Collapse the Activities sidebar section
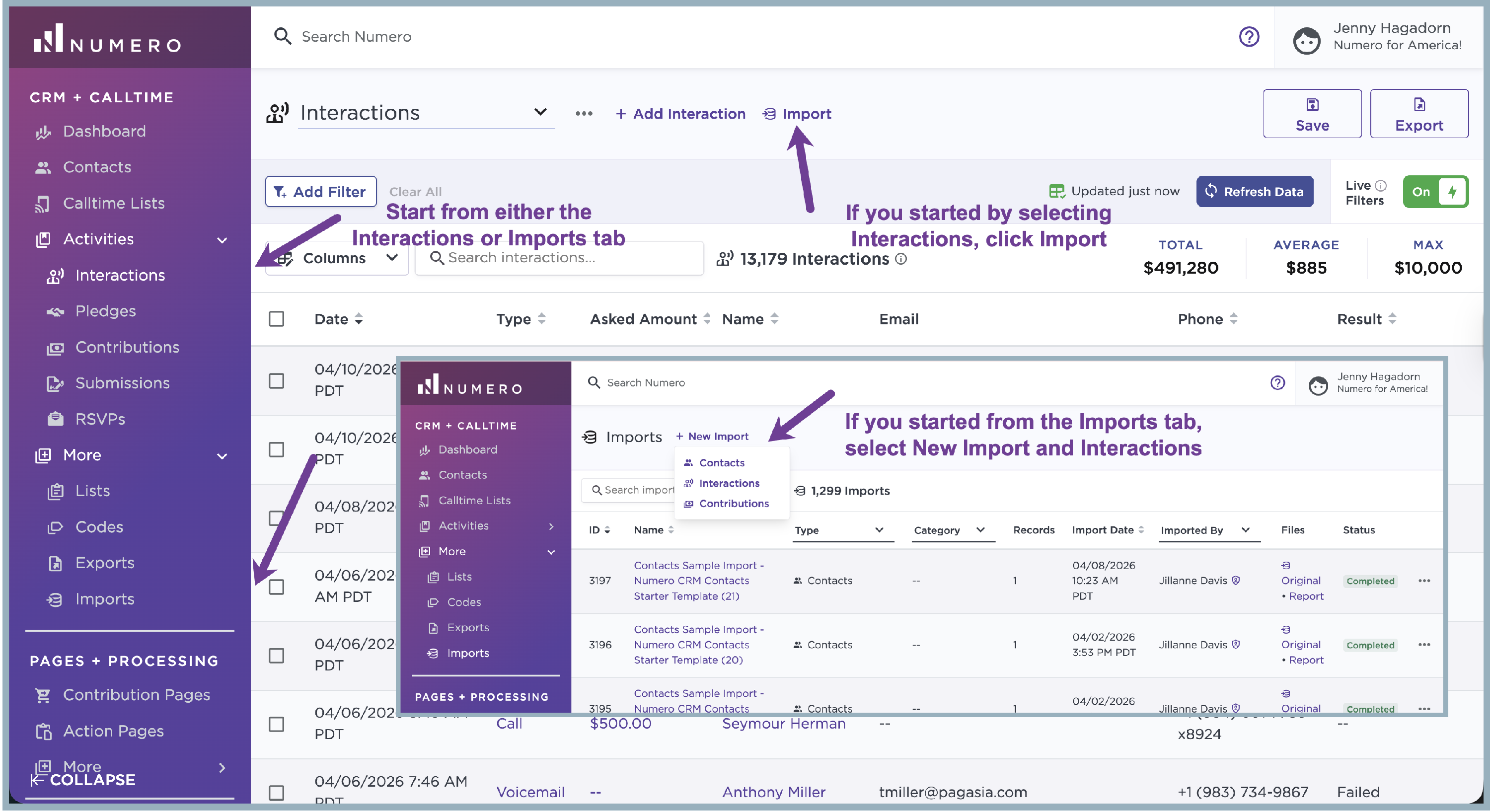This screenshot has height=812, width=1490. tap(222, 239)
